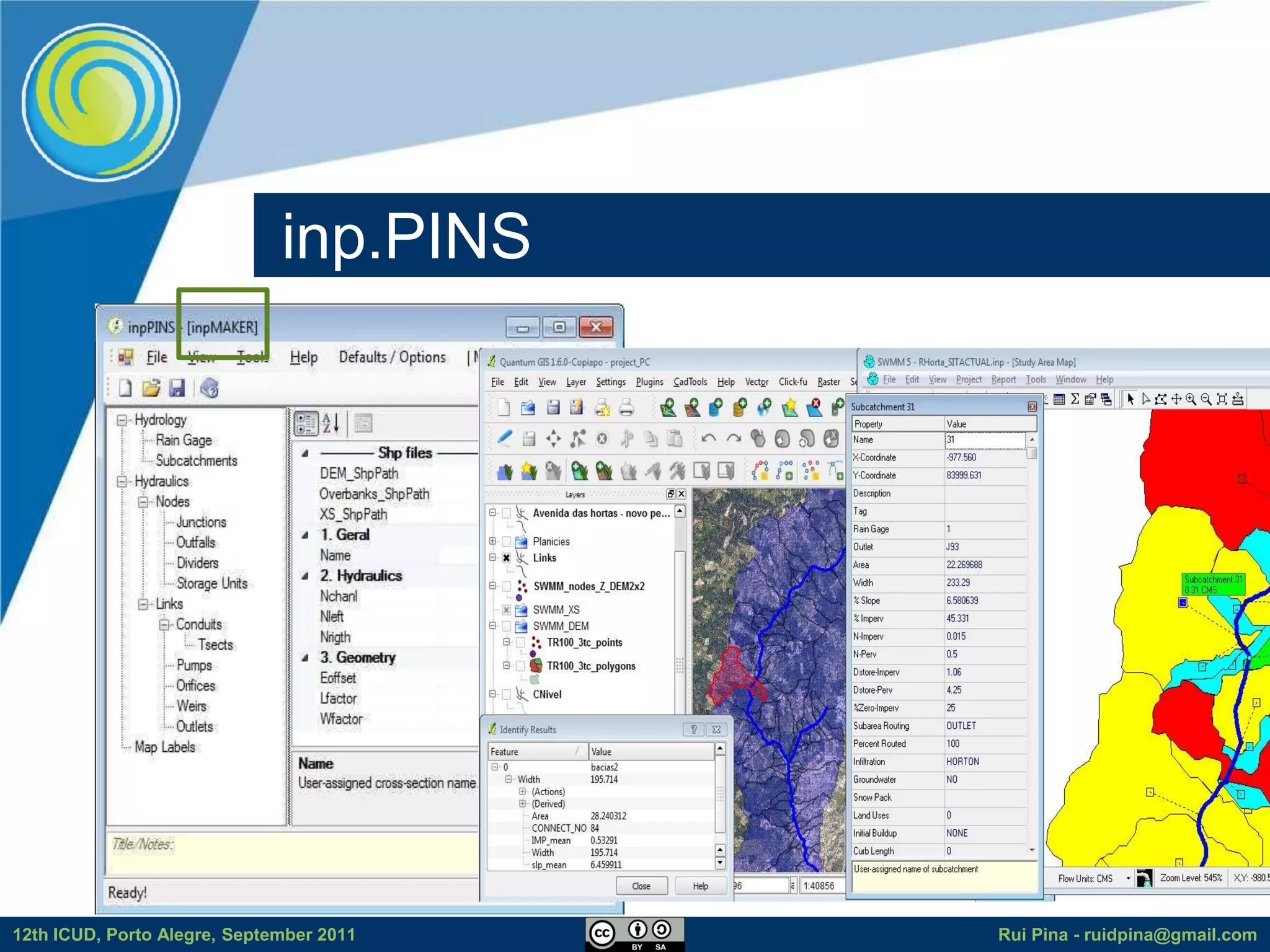Select the SWMM Zoom In magnifier tool
This screenshot has height=952, width=1270.
pyautogui.click(x=1191, y=399)
